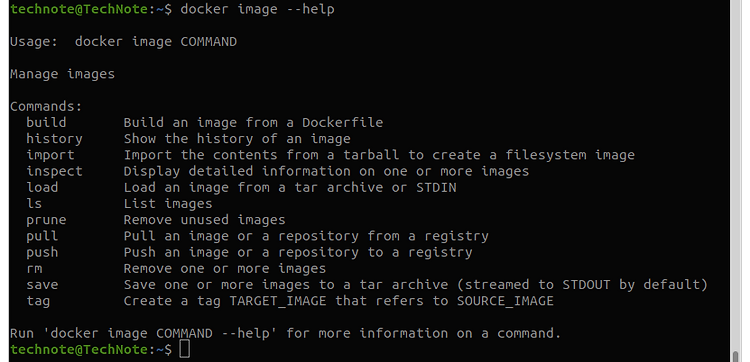Click 'Dockerfile' word in build description

(342, 122)
